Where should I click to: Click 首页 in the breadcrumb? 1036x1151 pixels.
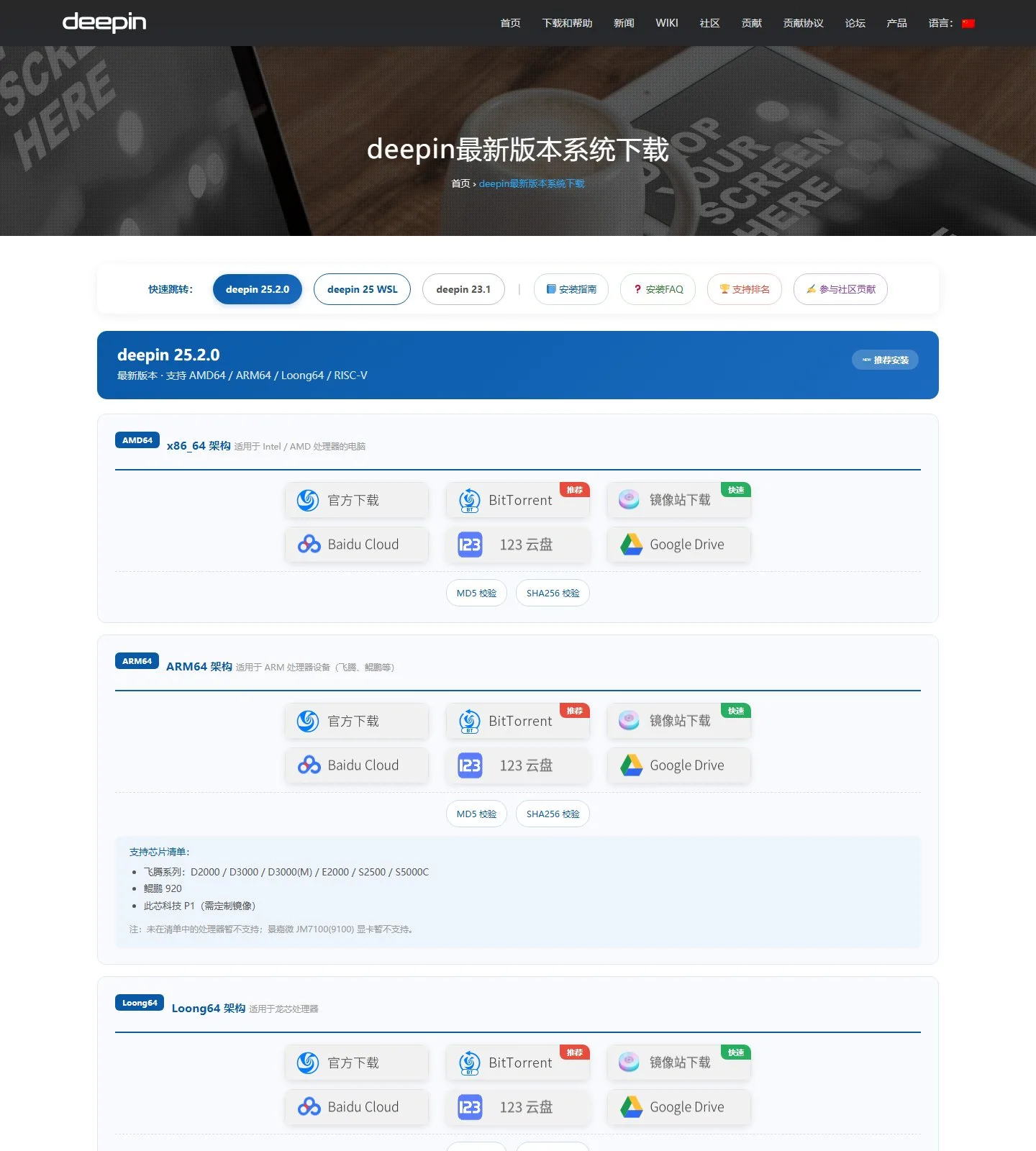point(460,183)
